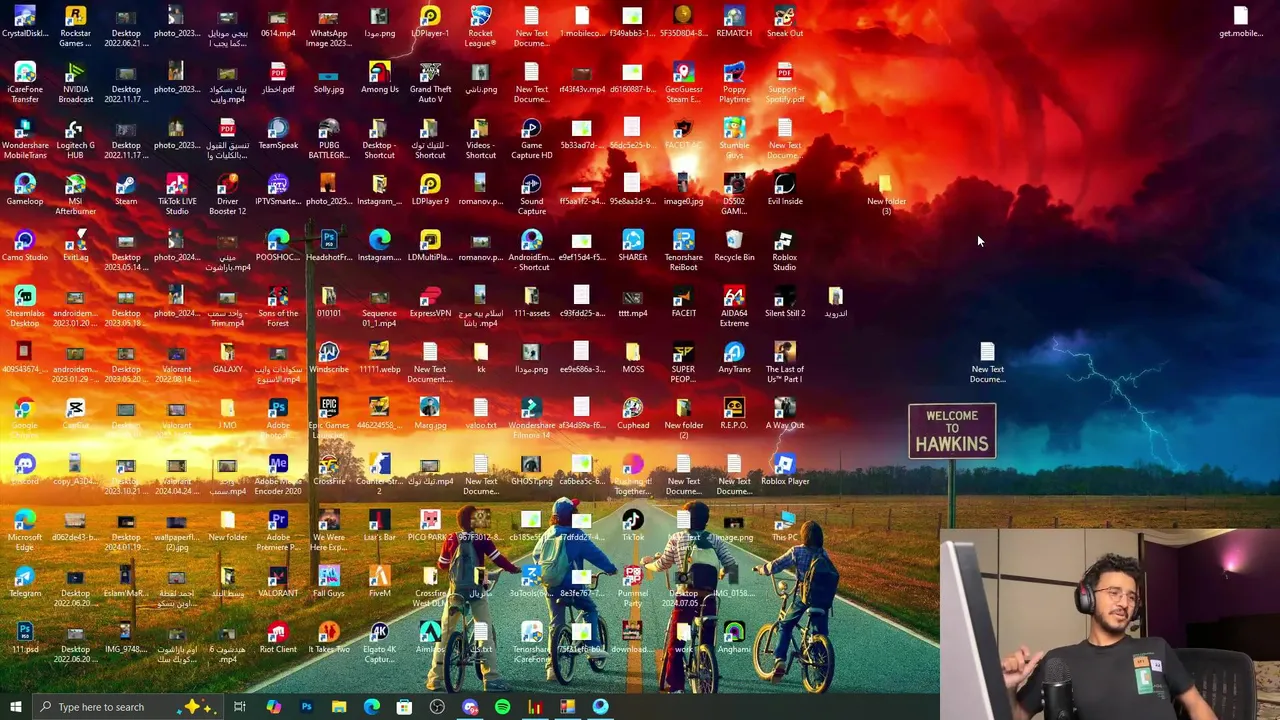Open the Camo Studio shortcut
The height and width of the screenshot is (720, 1280).
point(25,245)
